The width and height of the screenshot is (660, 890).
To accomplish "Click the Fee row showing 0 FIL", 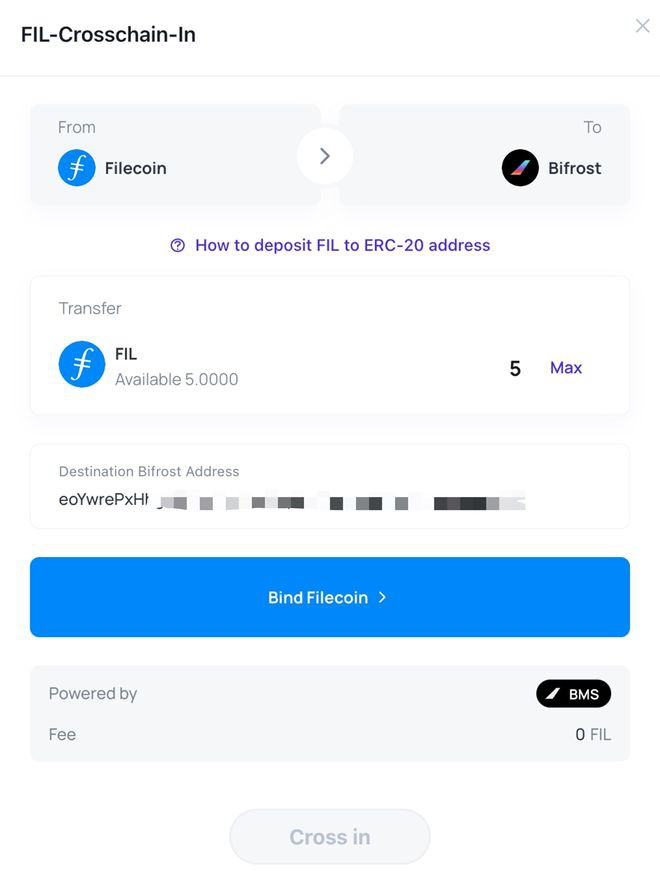I will (330, 734).
